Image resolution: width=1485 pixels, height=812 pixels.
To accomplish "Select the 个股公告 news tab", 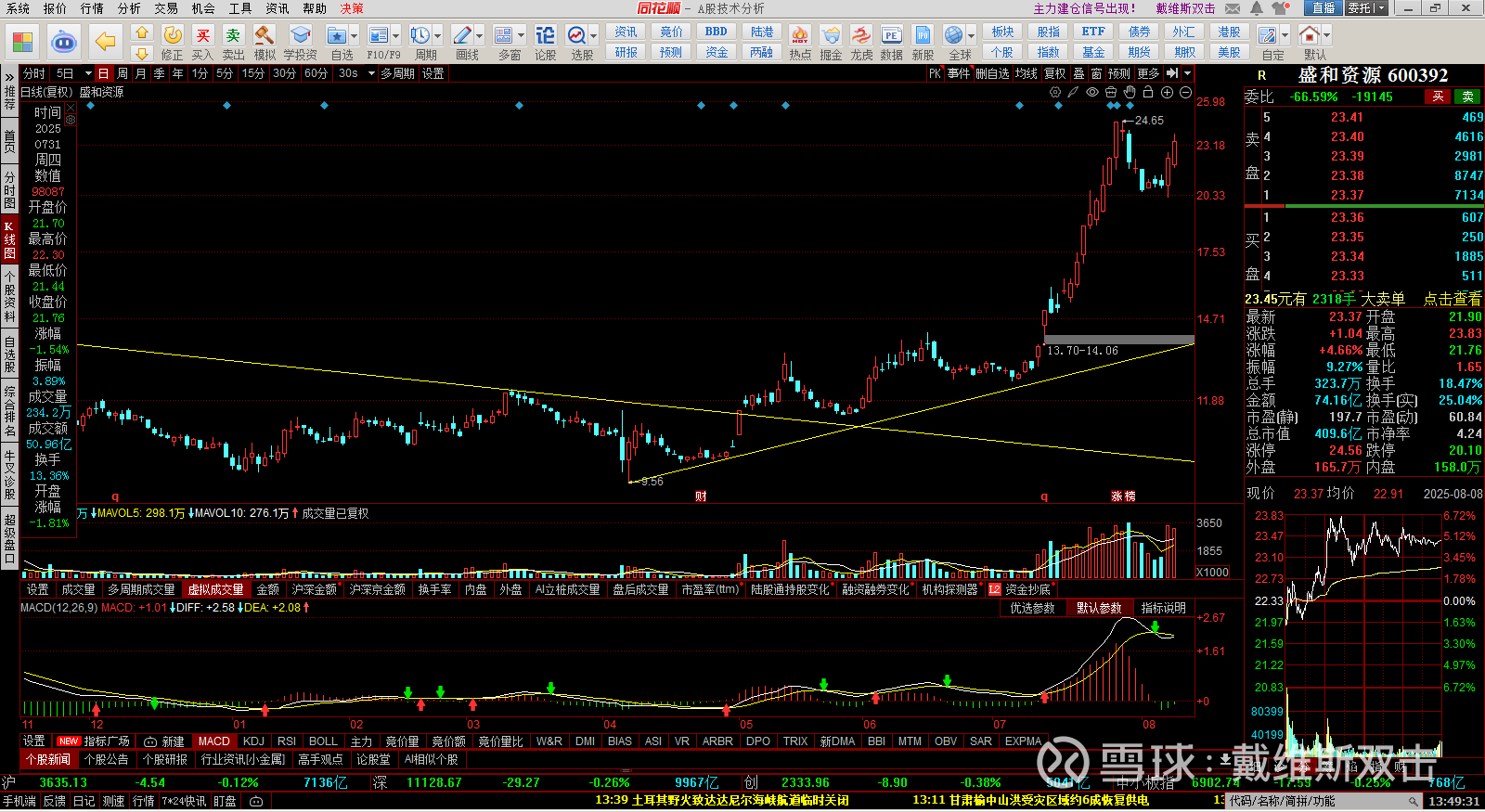I will (107, 759).
